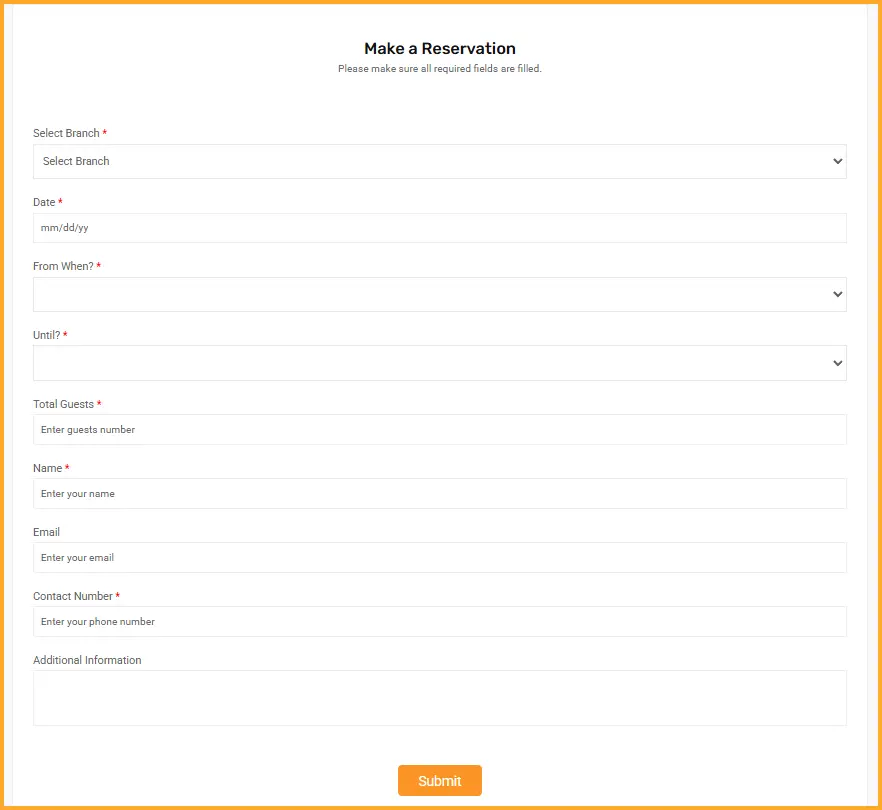The width and height of the screenshot is (882, 810).
Task: Open the Until? time dropdown
Action: click(x=439, y=363)
